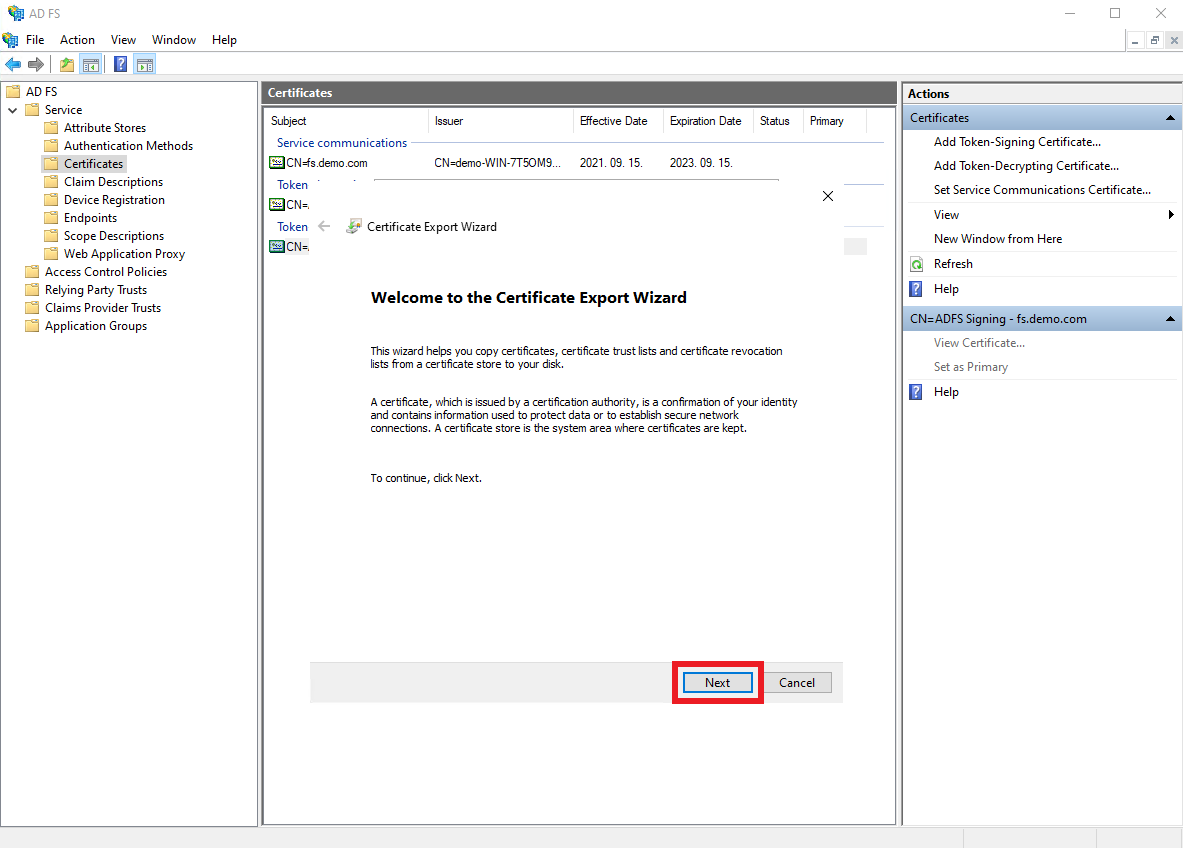
Task: Open Add Token-Signing Certificate link
Action: pos(1017,141)
